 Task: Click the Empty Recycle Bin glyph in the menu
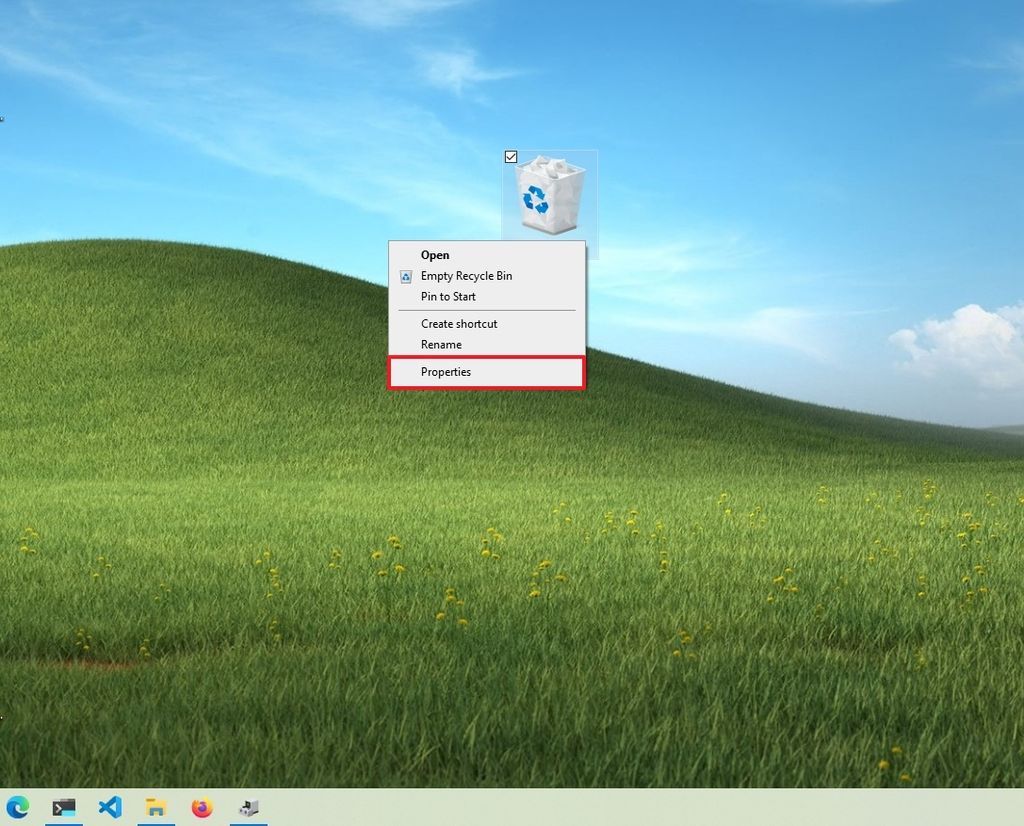[405, 276]
